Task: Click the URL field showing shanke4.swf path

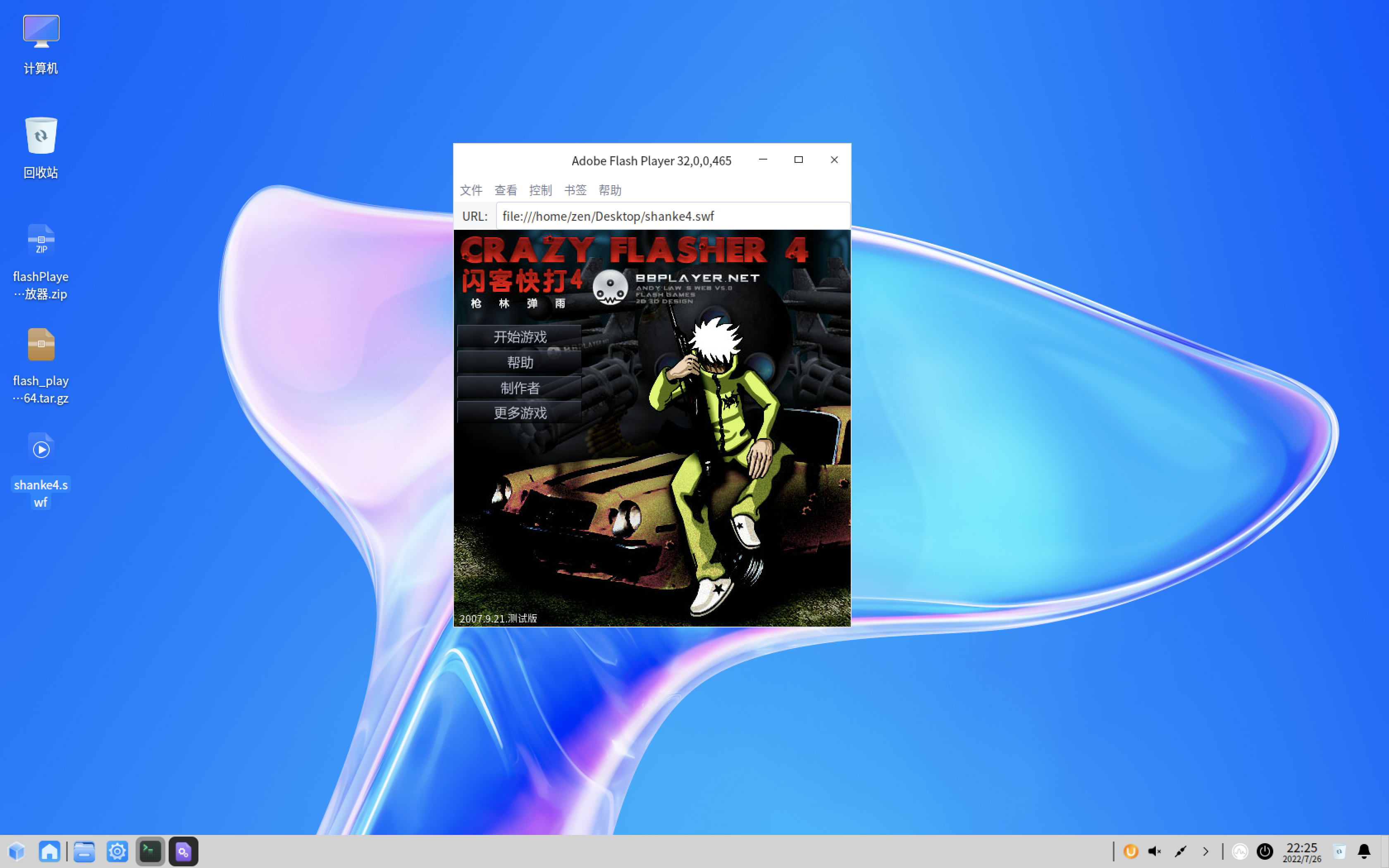Action: pyautogui.click(x=673, y=216)
